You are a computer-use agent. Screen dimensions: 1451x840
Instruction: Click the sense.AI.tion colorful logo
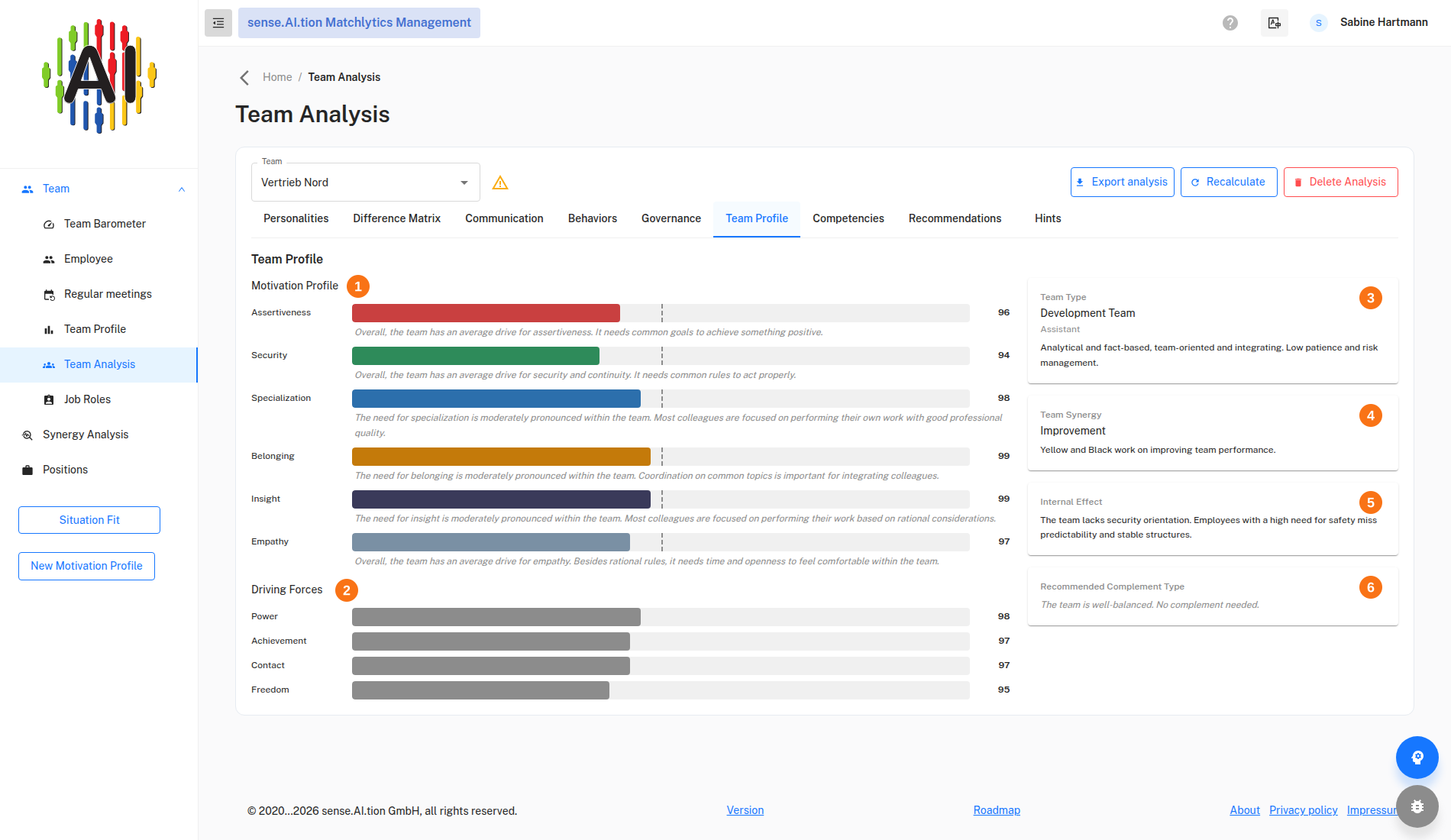pos(99,76)
